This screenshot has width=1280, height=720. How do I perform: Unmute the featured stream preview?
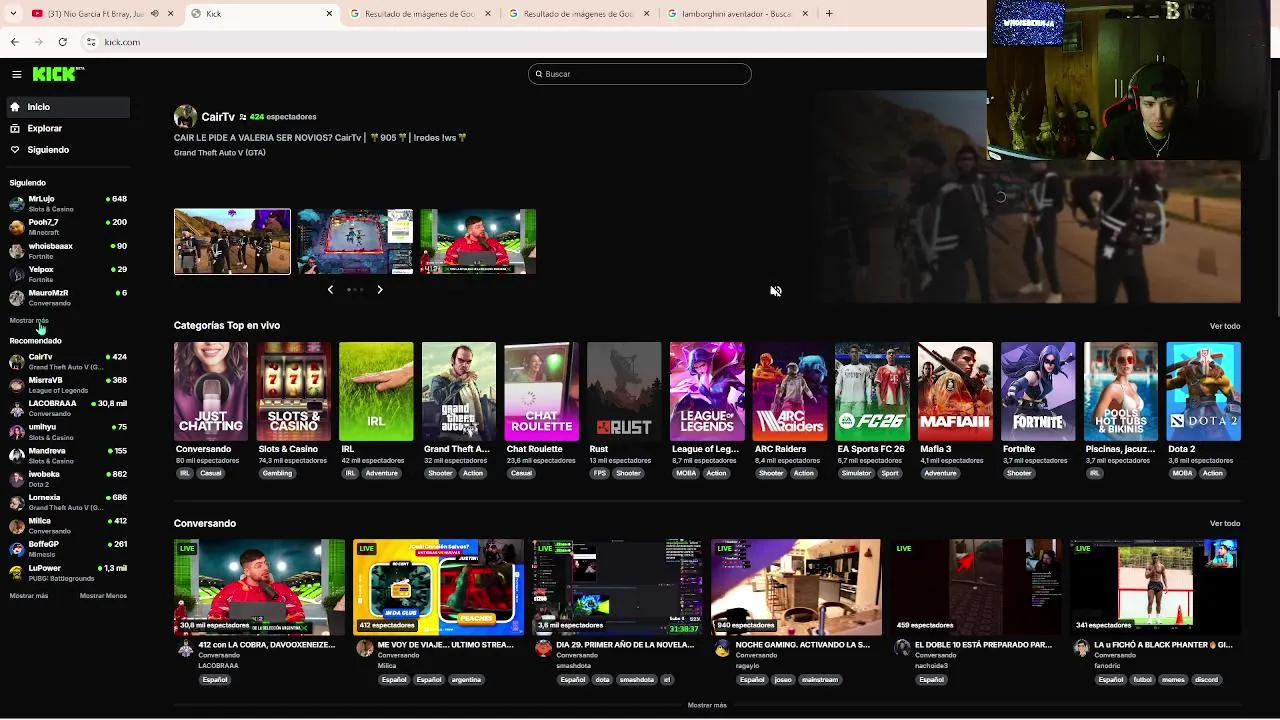pos(776,291)
